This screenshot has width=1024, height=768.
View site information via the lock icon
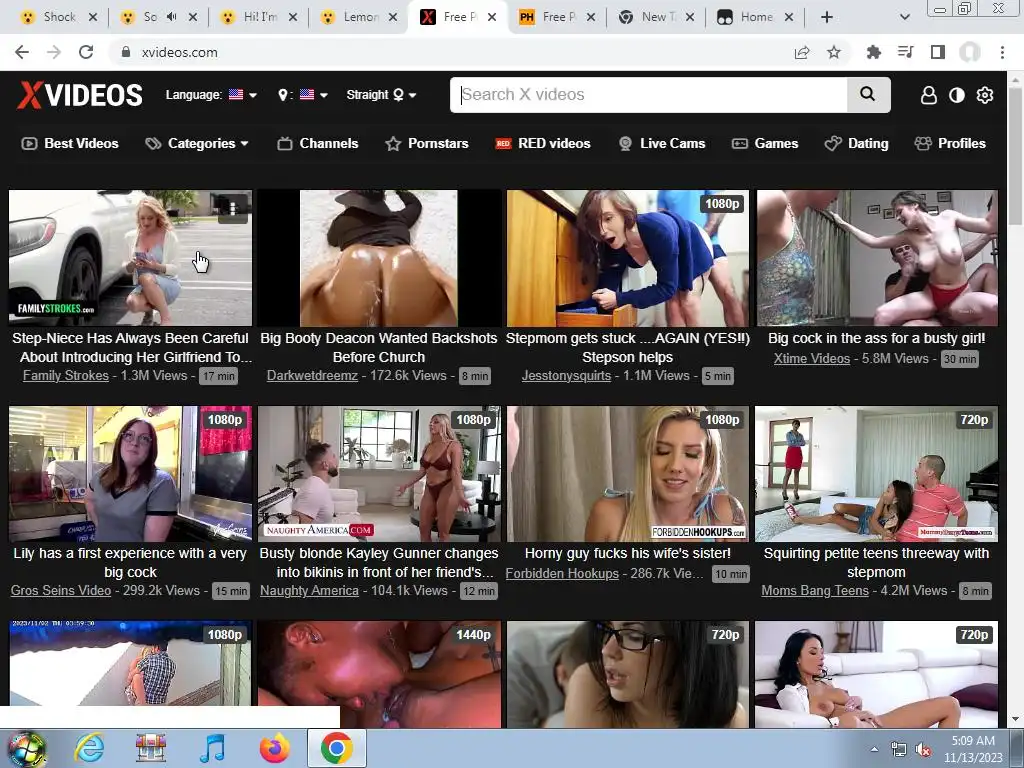(x=126, y=52)
